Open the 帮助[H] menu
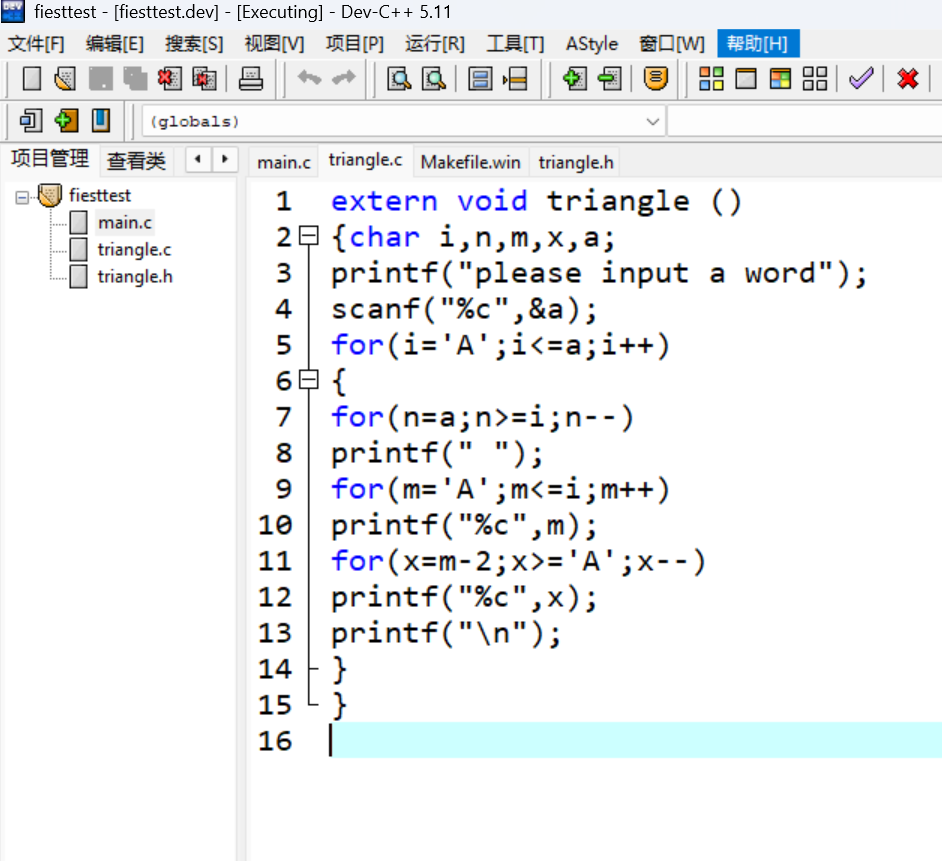 (758, 44)
